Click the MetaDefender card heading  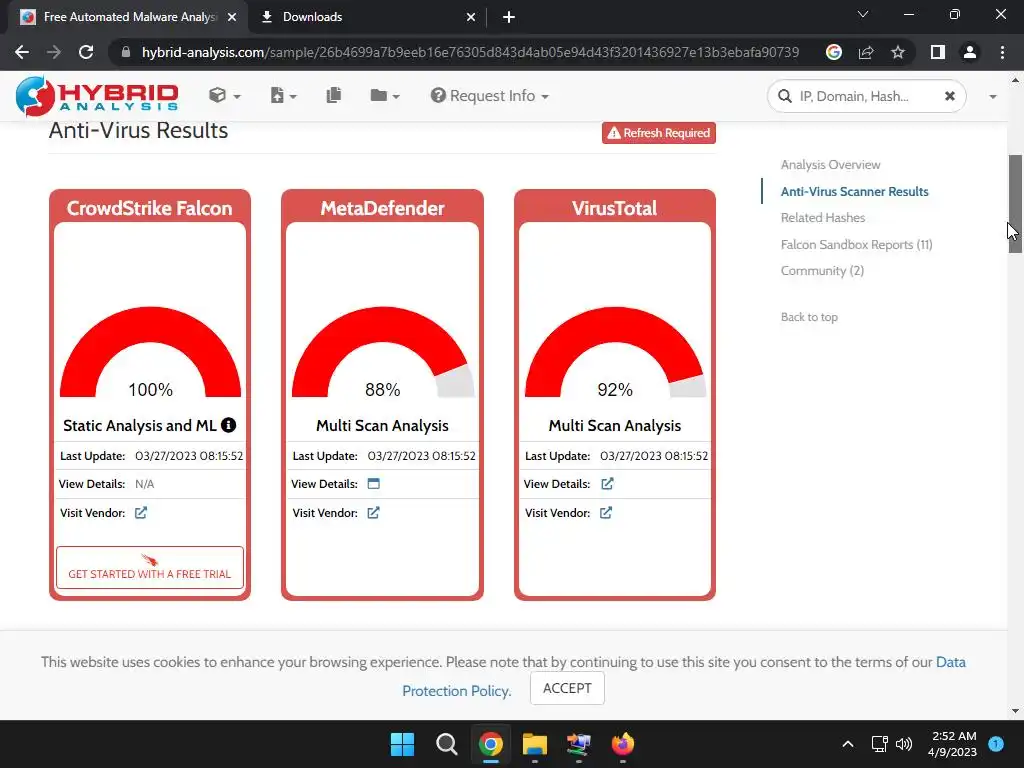pyautogui.click(x=382, y=208)
